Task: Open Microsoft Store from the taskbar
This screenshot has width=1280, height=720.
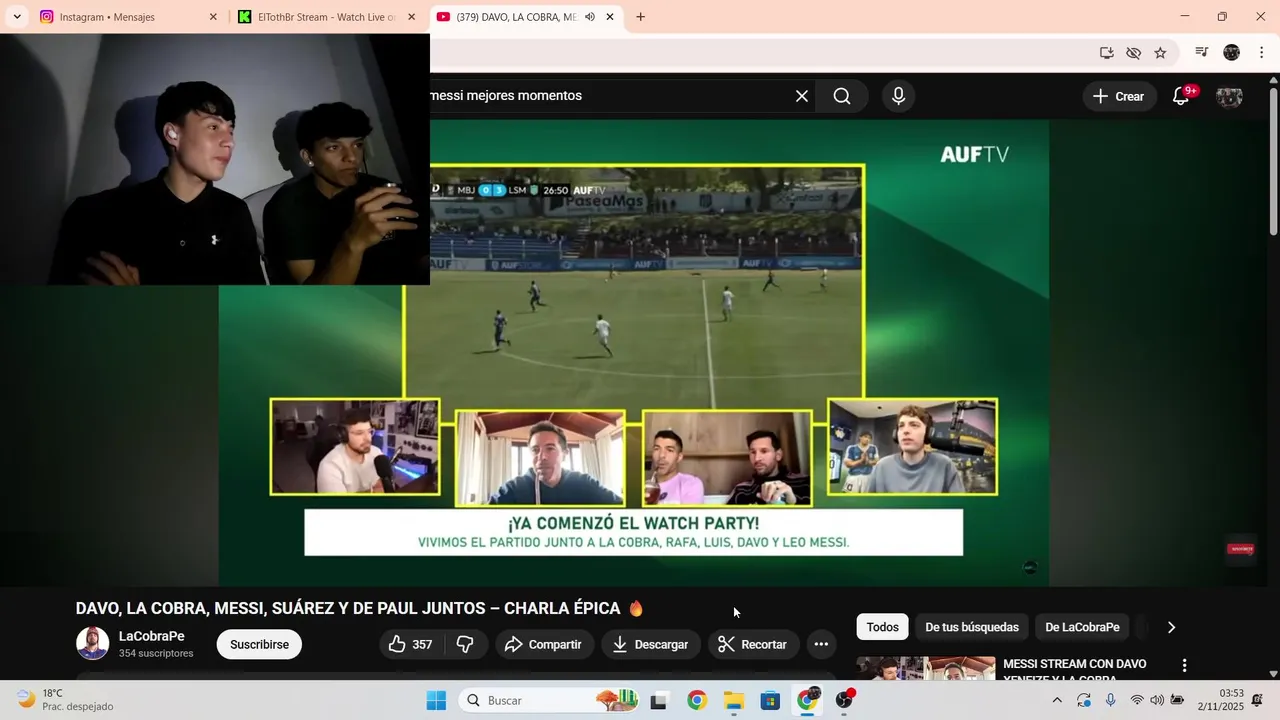Action: coord(770,700)
